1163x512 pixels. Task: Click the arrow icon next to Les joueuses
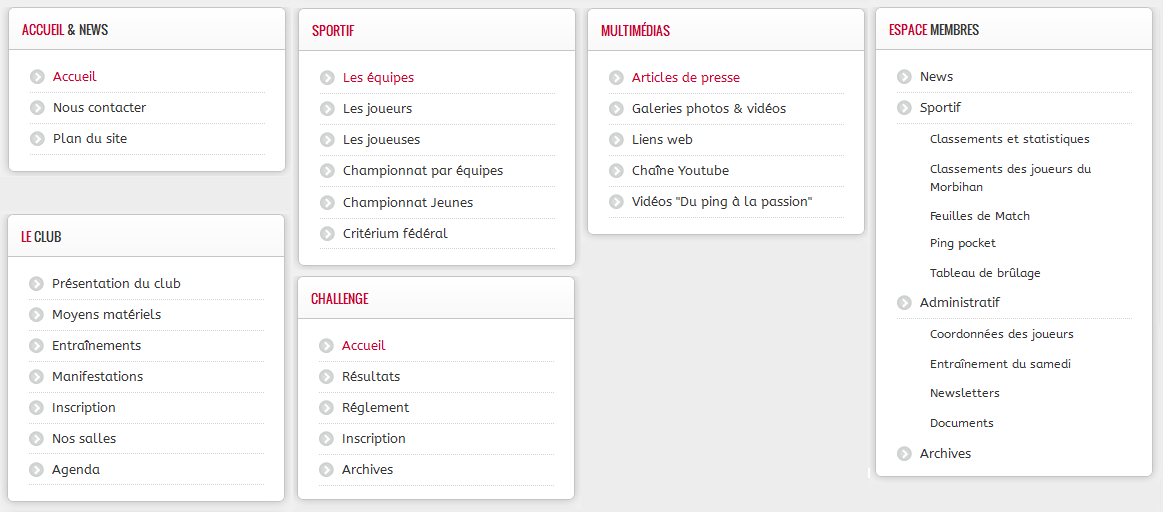coord(328,140)
